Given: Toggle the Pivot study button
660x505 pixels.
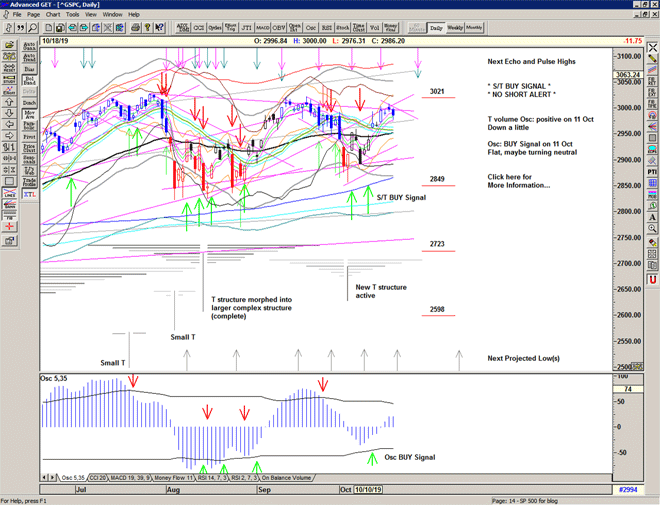Looking at the screenshot, I should (29, 137).
